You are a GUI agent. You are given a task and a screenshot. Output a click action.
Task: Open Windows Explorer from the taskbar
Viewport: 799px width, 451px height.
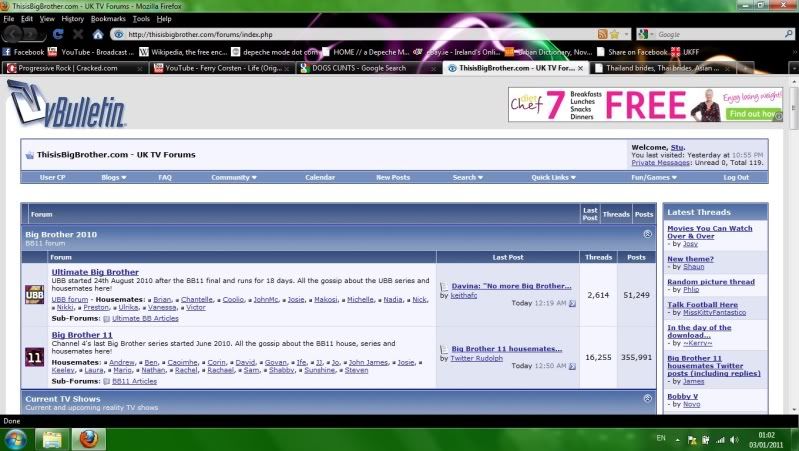51,439
